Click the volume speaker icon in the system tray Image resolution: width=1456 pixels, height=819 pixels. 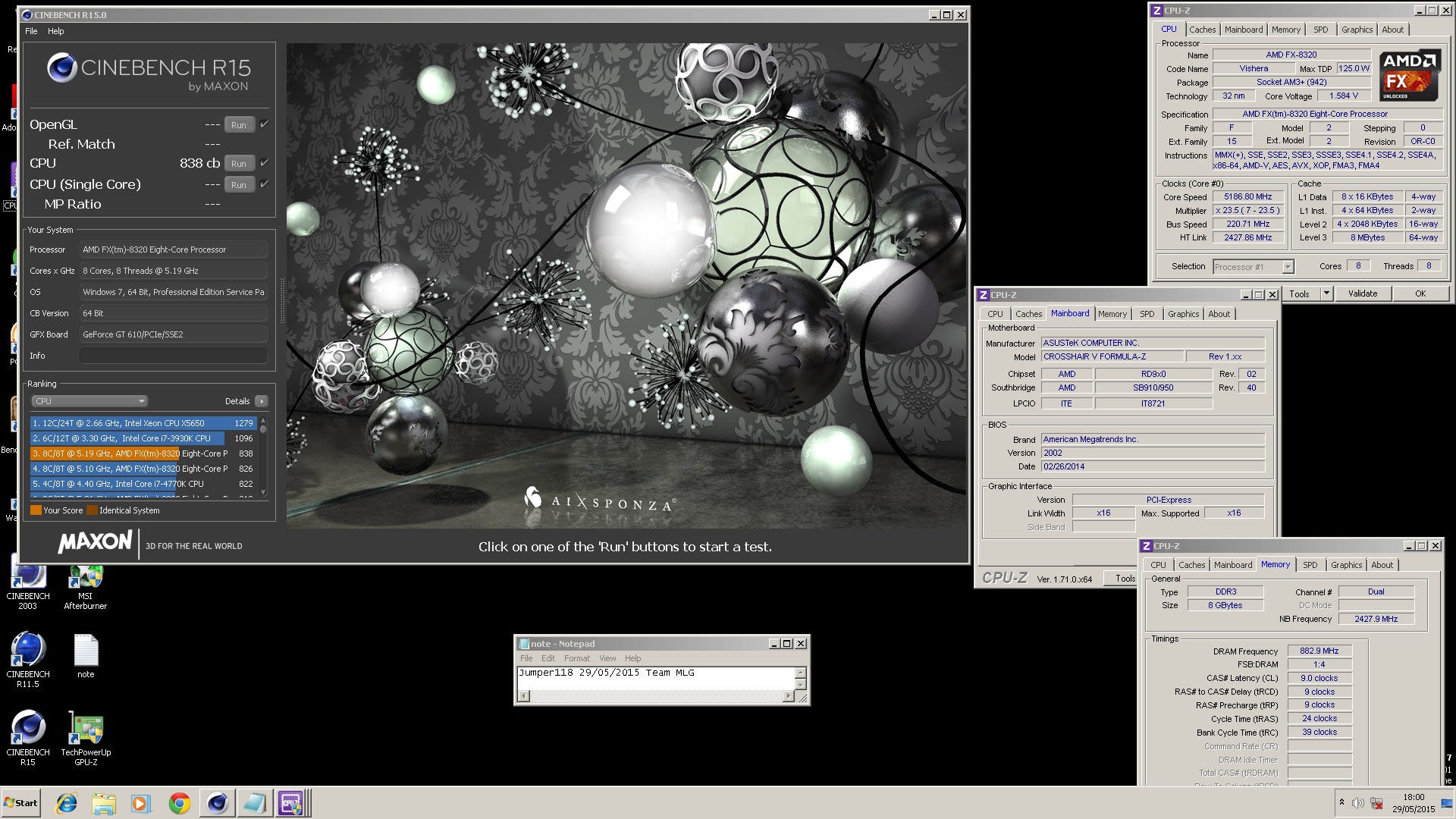pyautogui.click(x=1357, y=803)
